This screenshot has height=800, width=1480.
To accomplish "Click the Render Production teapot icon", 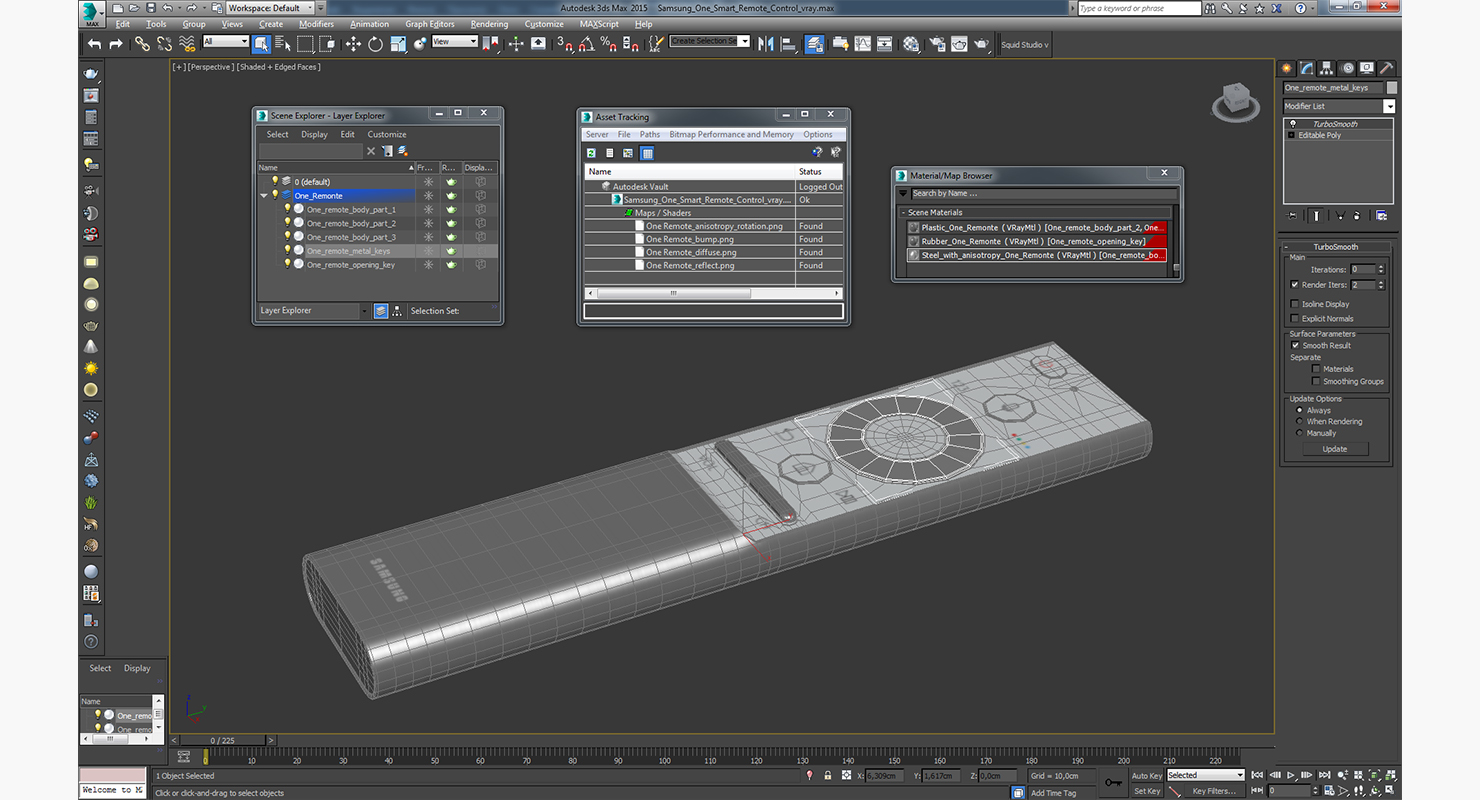I will tap(981, 44).
